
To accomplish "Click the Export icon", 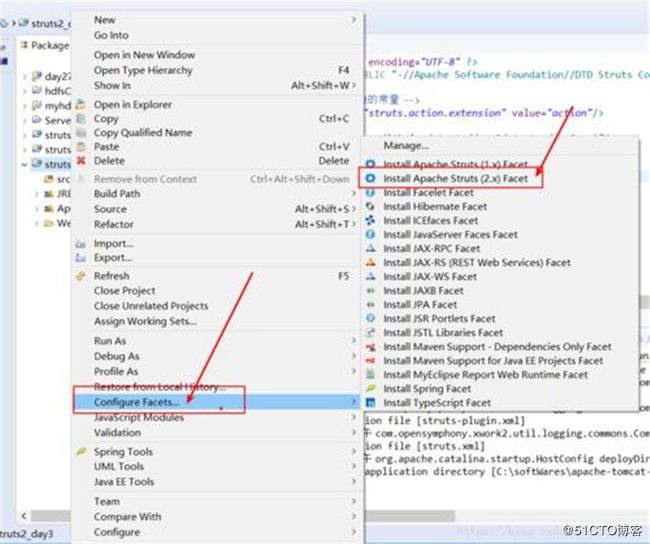I will (x=80, y=258).
